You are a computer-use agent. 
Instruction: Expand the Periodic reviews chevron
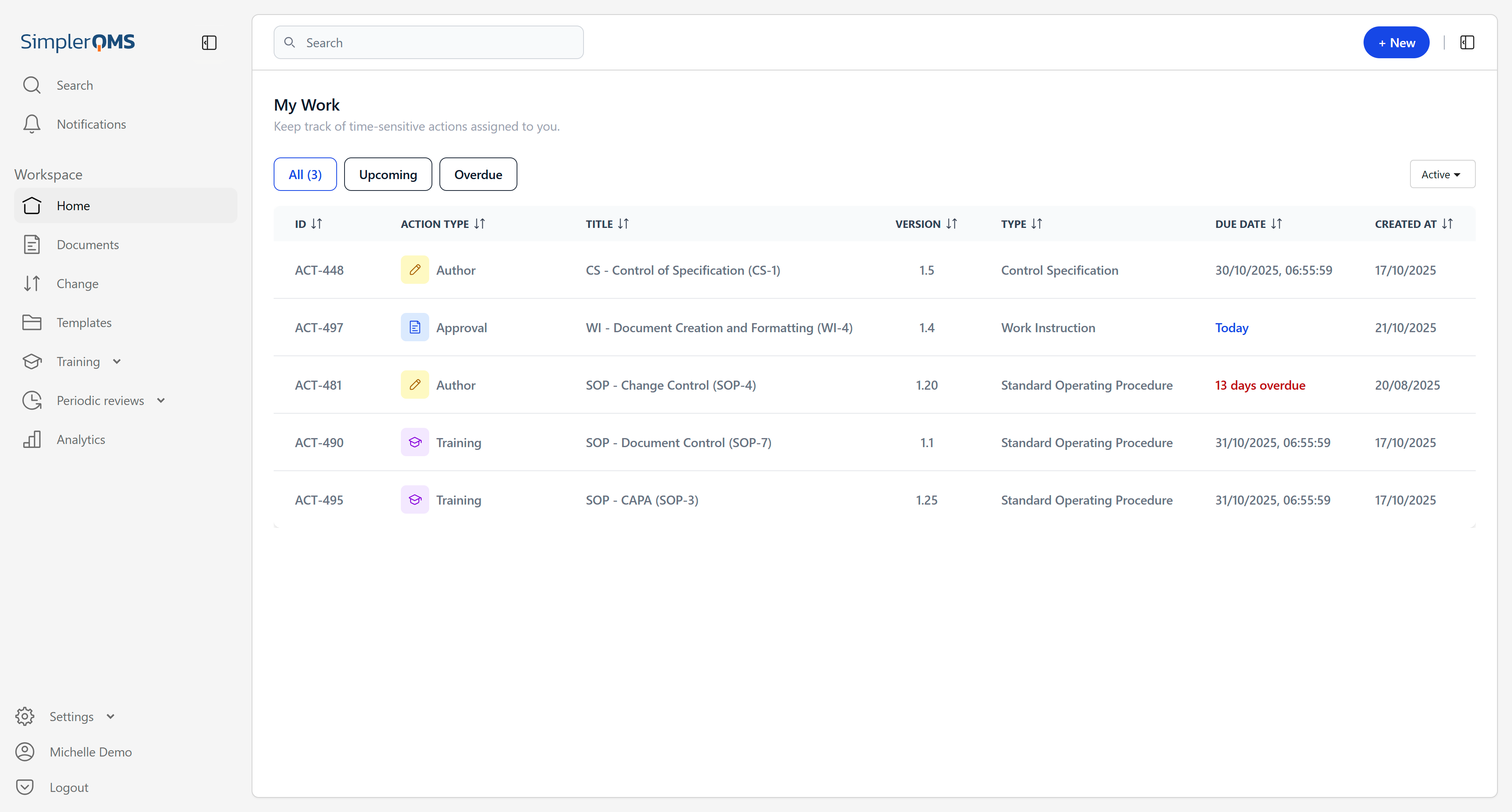pyautogui.click(x=161, y=400)
